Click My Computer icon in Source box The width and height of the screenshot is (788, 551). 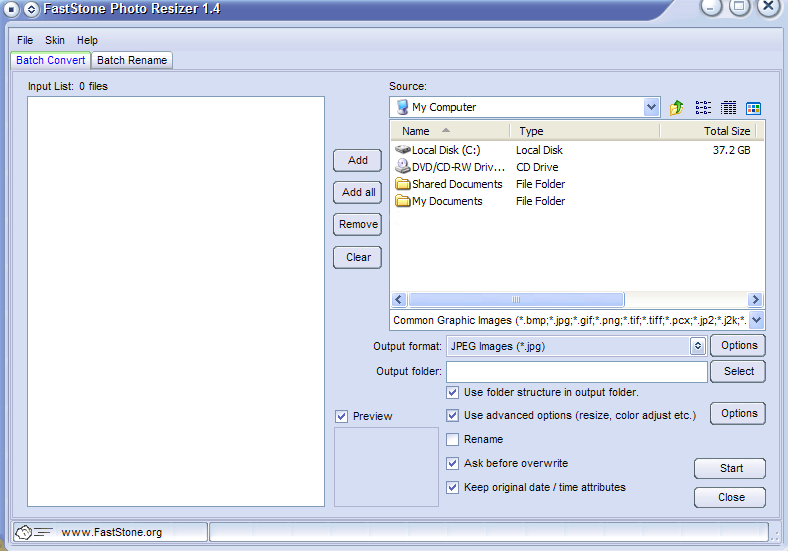403,107
